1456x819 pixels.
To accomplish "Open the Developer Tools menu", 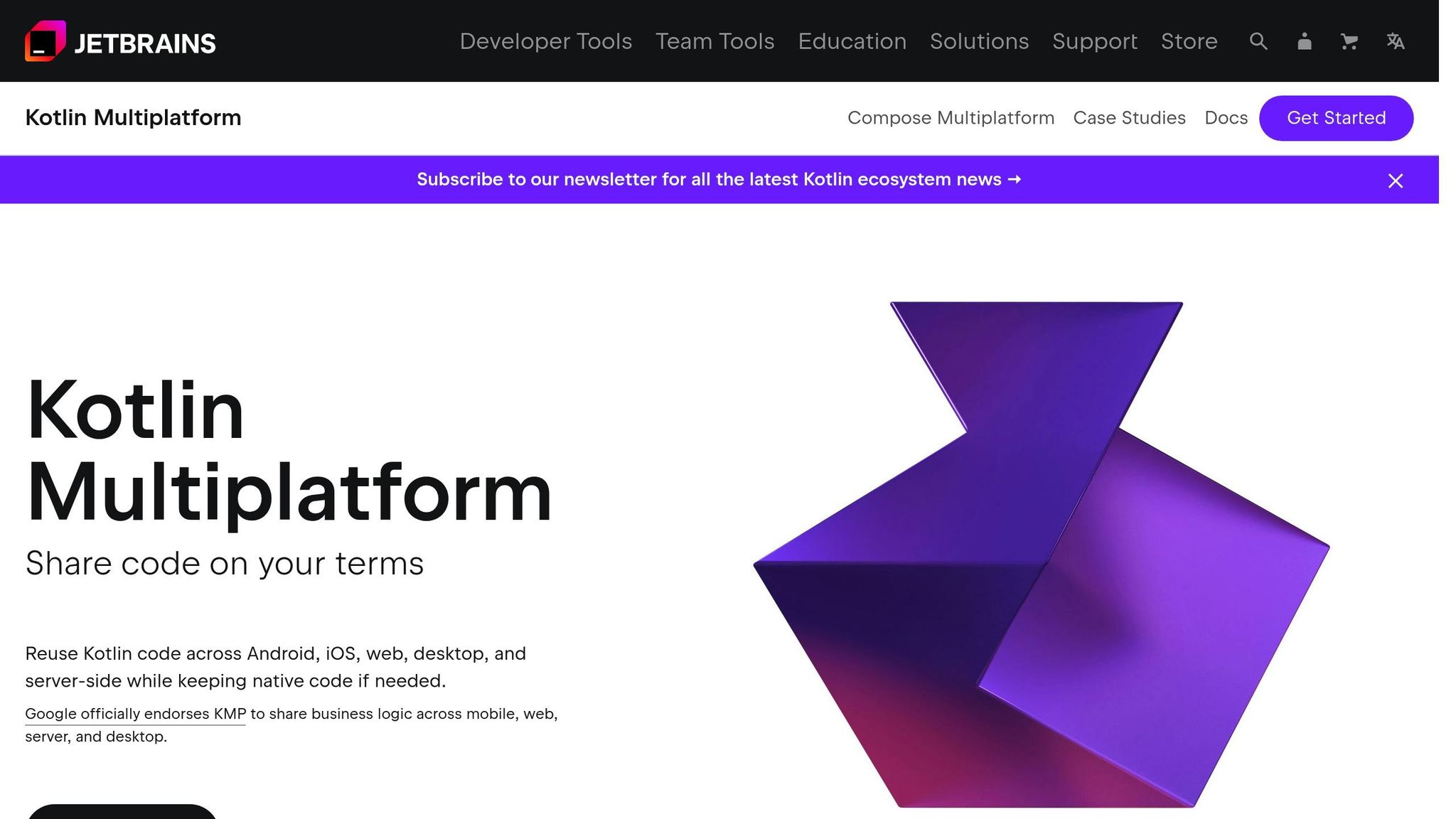I will [x=545, y=42].
